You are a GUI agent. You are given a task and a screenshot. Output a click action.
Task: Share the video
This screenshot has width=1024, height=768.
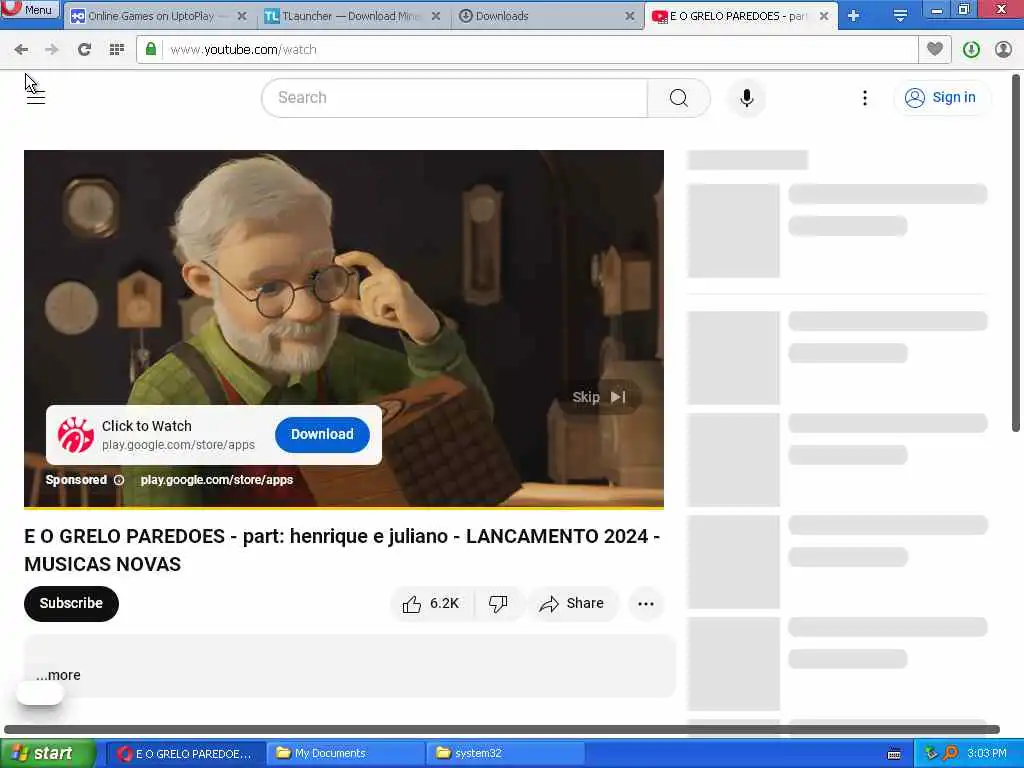click(572, 604)
